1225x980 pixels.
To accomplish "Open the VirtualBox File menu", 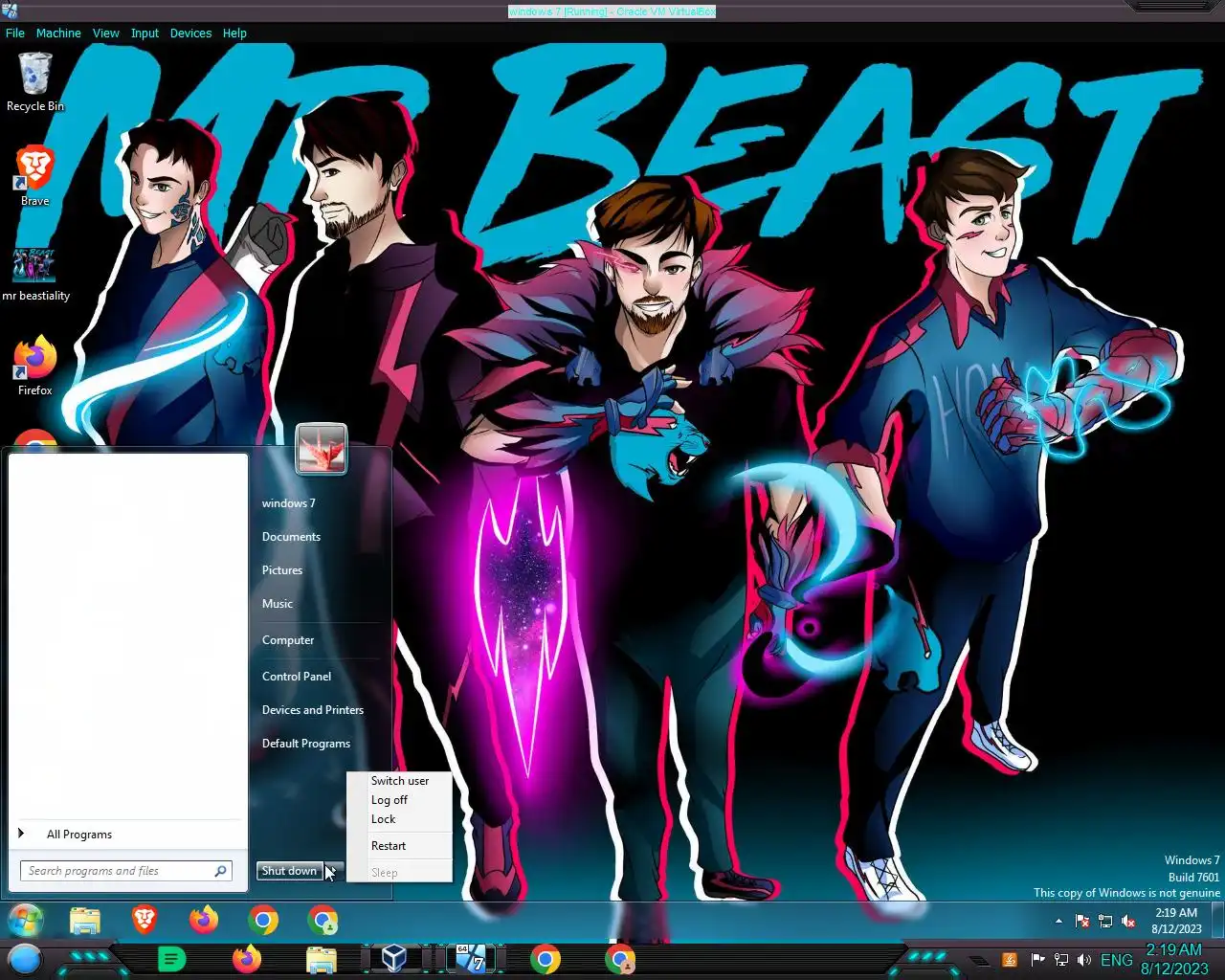I will click(15, 33).
